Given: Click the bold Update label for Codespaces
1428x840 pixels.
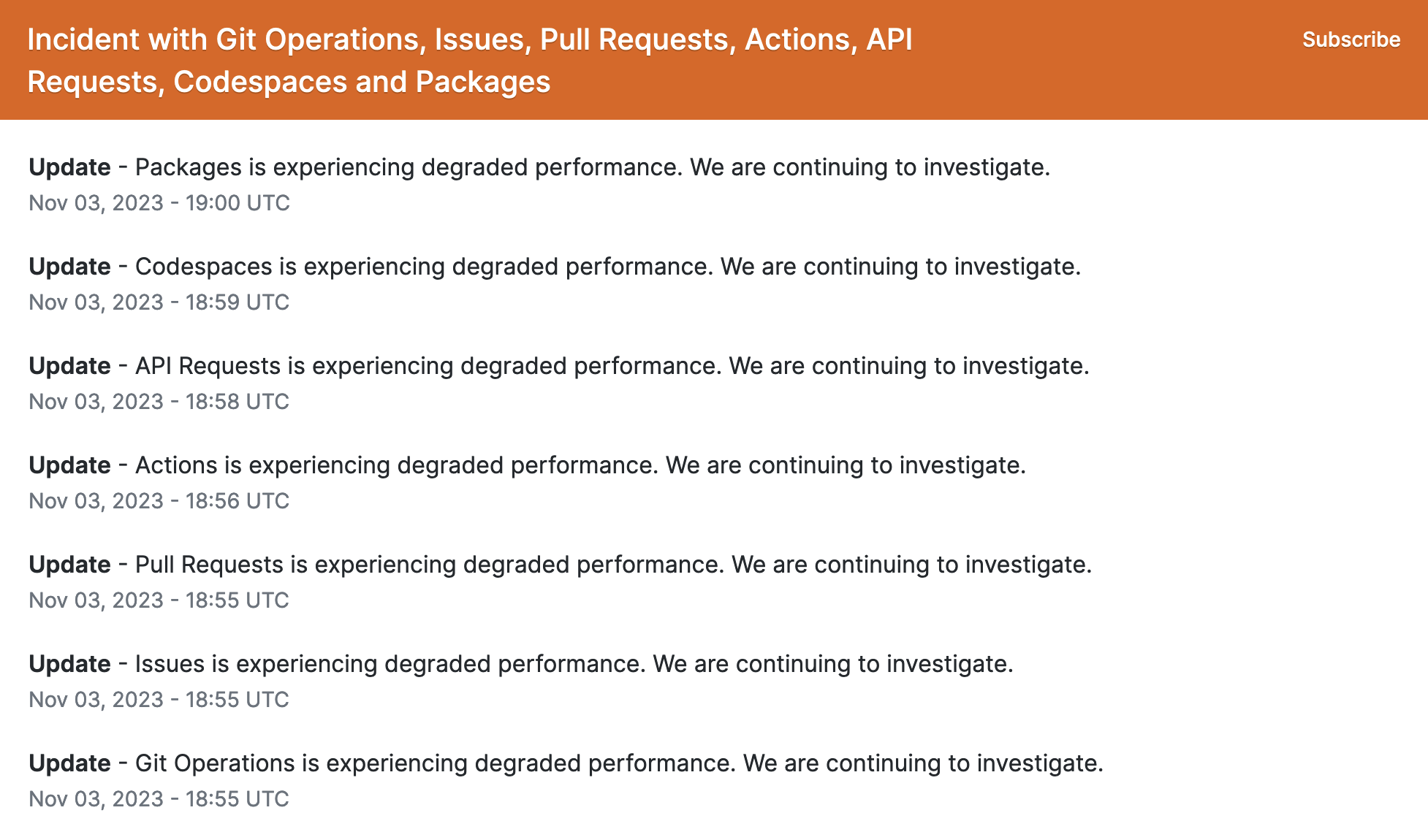Looking at the screenshot, I should [x=69, y=267].
